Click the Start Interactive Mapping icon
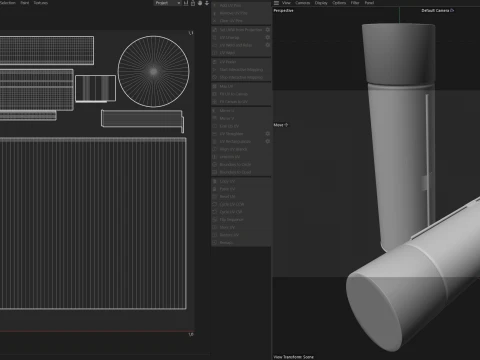Viewport: 480px width, 360px height. 215,70
